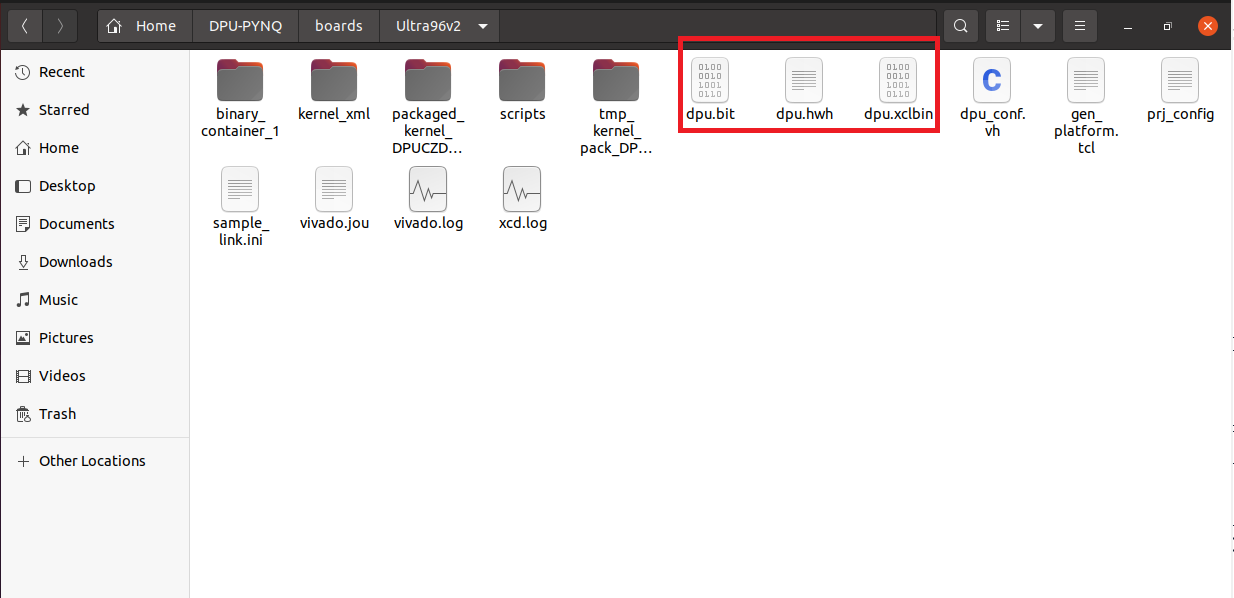The image size is (1234, 598).
Task: Select the xcd.log file icon
Action: pos(522,188)
